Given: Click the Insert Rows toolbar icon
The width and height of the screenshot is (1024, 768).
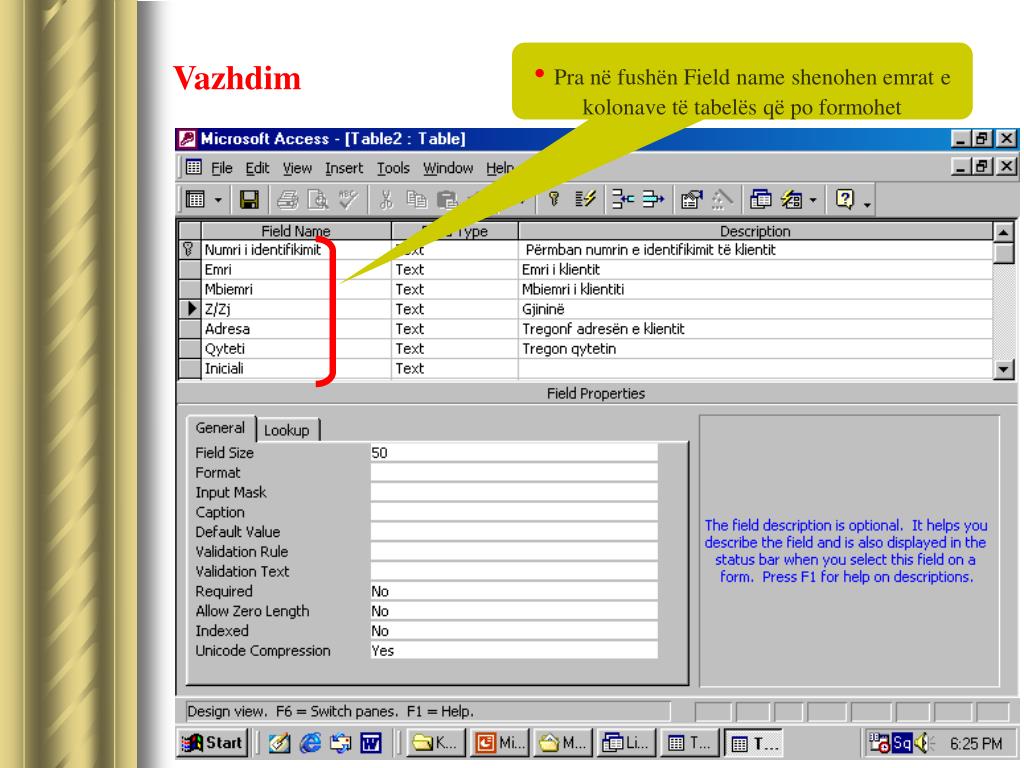Looking at the screenshot, I should 623,199.
